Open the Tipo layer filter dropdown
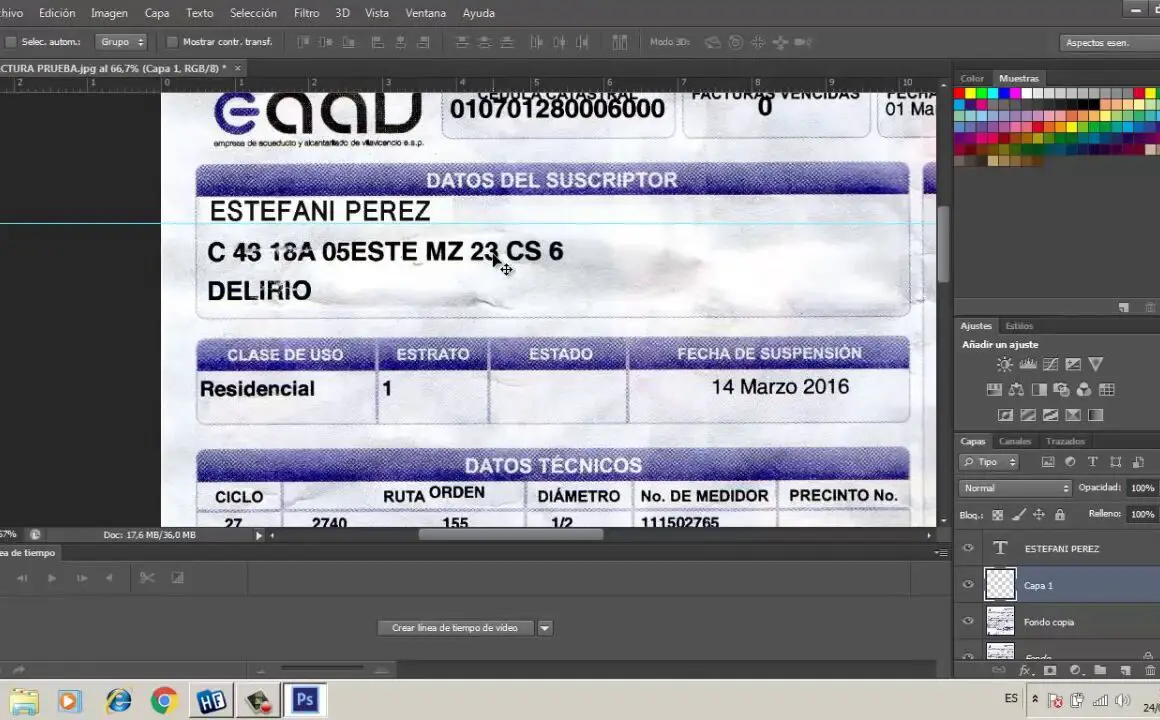This screenshot has width=1160, height=720. [990, 462]
